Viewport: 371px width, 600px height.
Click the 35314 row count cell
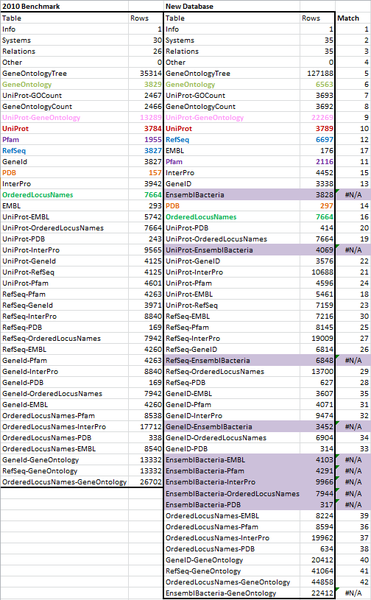pyautogui.click(x=146, y=73)
